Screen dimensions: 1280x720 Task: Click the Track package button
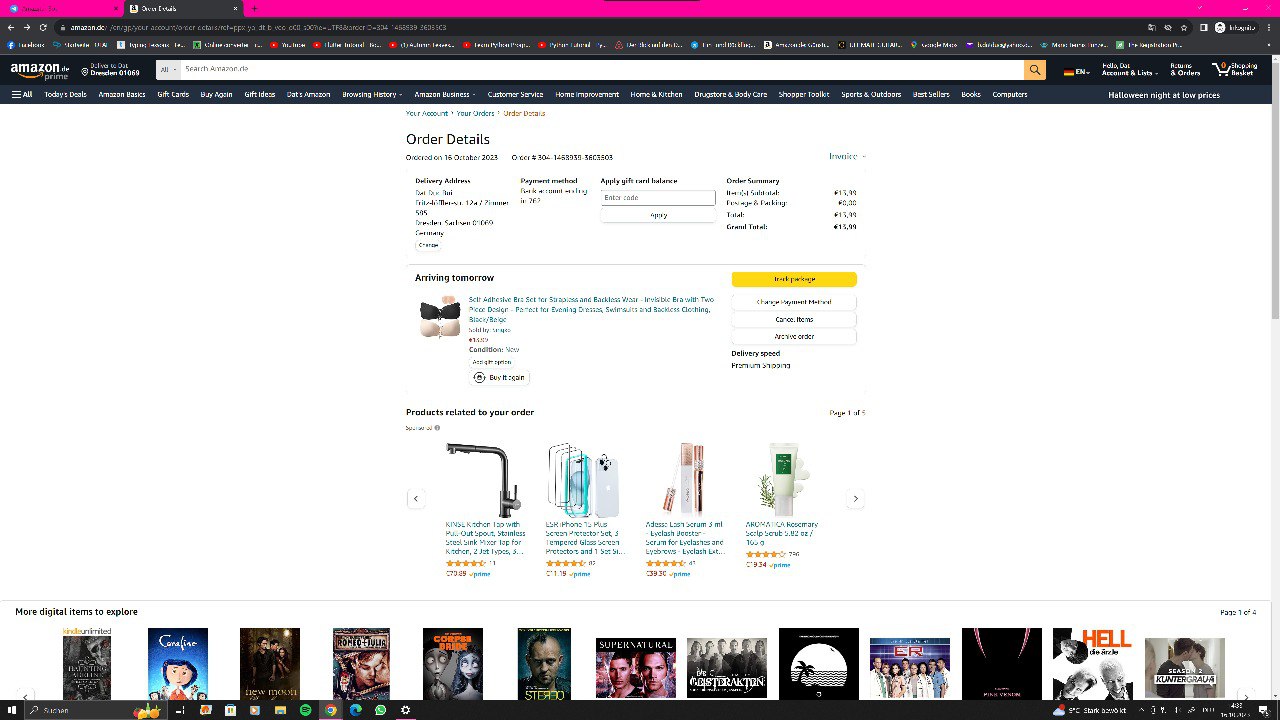[x=794, y=279]
